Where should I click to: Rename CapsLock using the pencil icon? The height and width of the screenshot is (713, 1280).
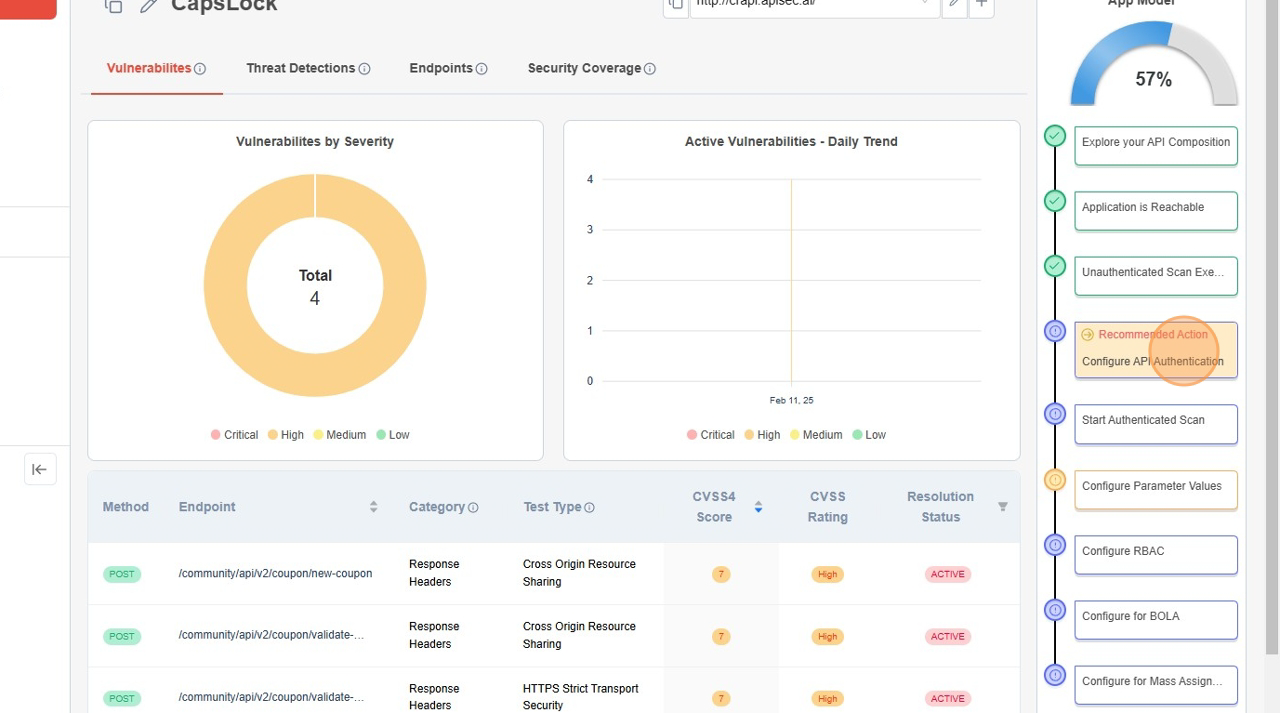point(146,5)
